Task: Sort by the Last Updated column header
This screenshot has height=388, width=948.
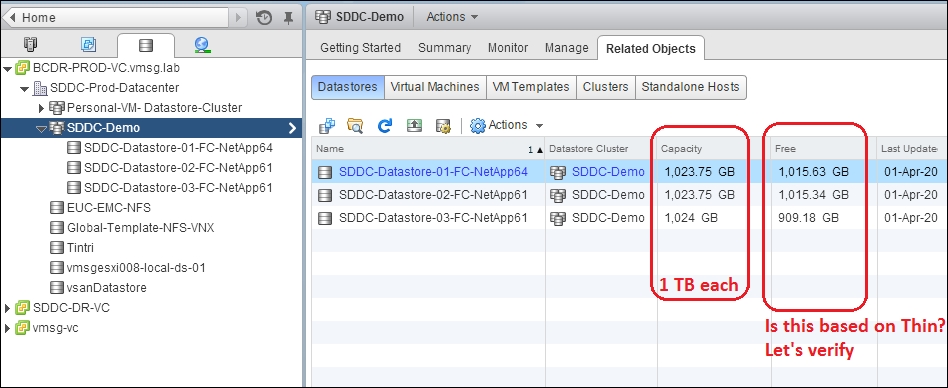Action: point(912,149)
